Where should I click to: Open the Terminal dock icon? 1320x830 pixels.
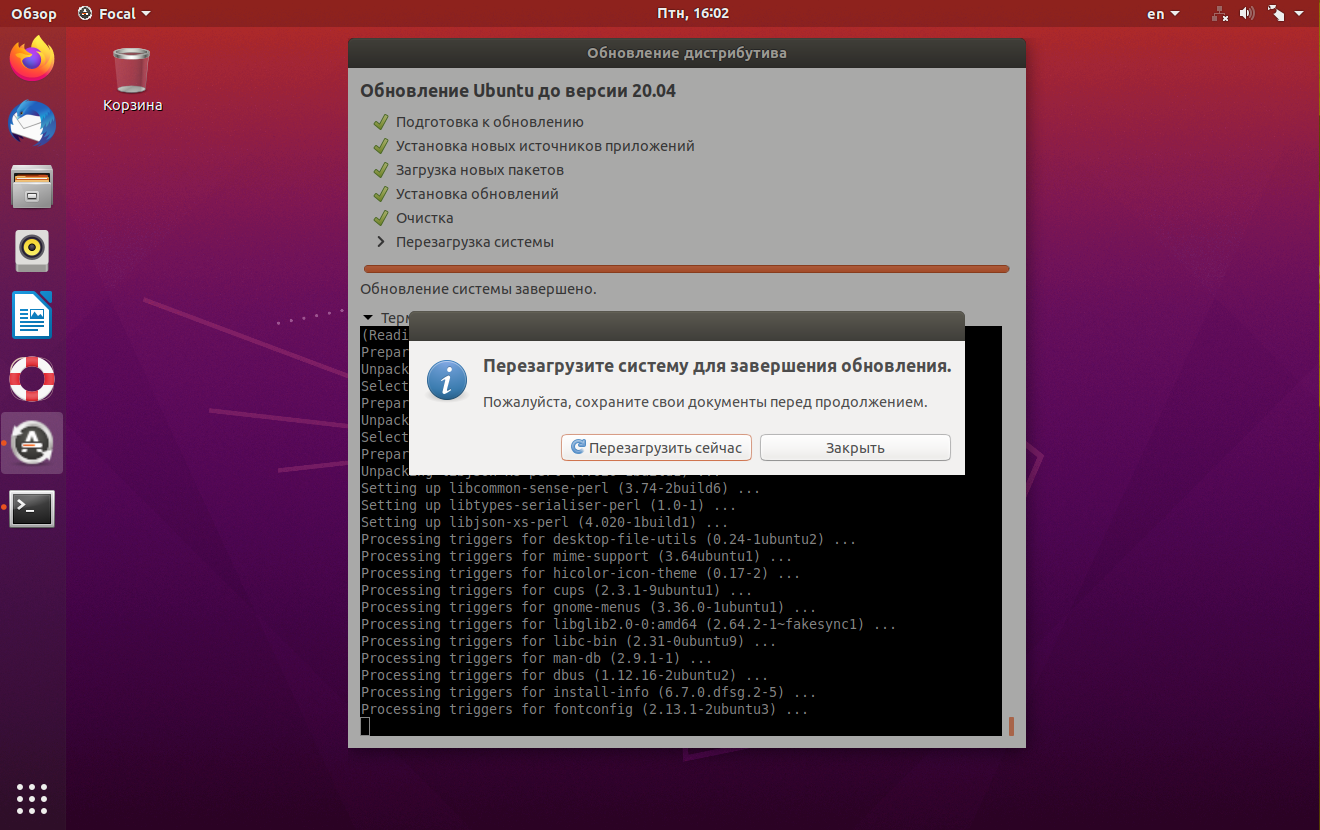[32, 508]
